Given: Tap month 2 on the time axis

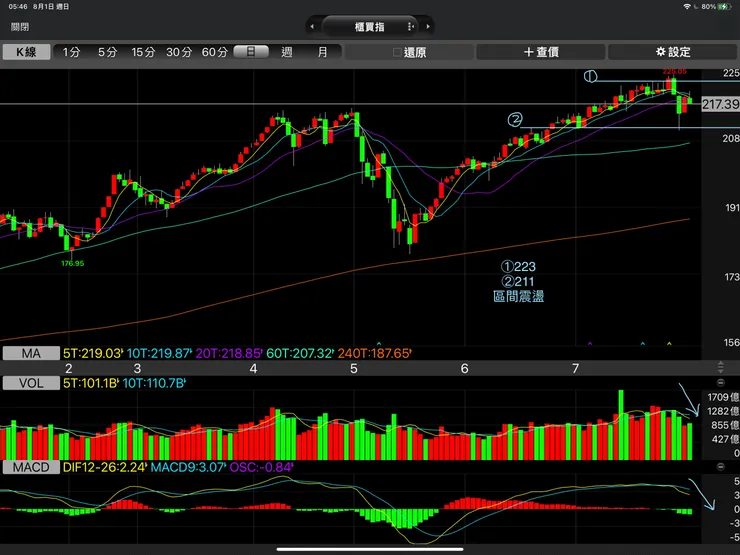Looking at the screenshot, I should (x=69, y=369).
